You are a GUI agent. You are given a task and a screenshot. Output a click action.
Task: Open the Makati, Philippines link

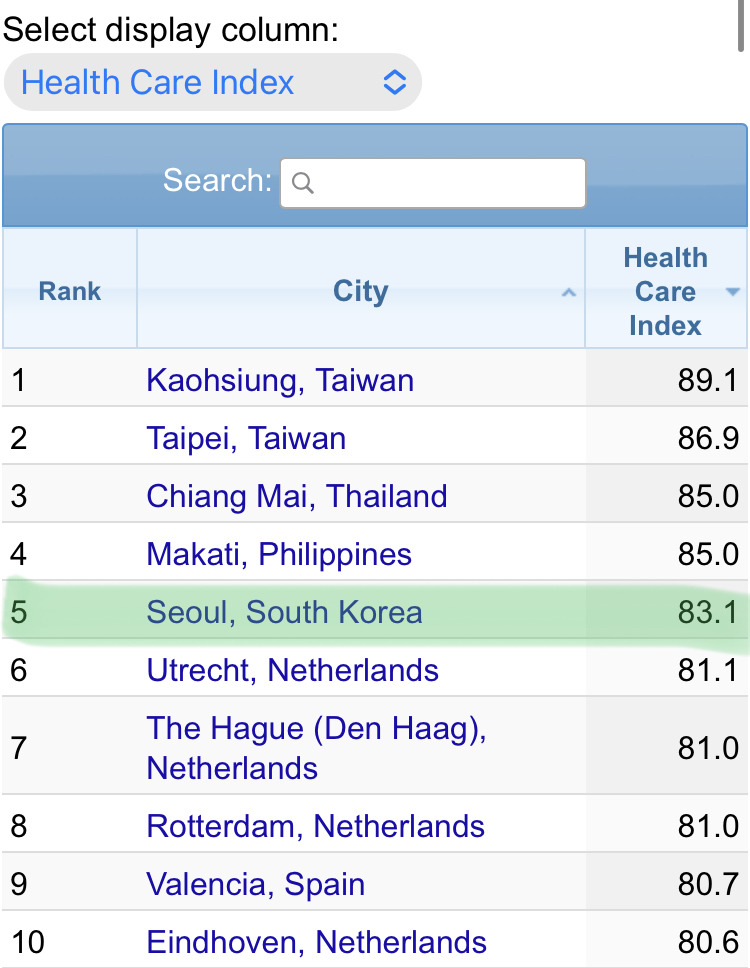coord(279,554)
